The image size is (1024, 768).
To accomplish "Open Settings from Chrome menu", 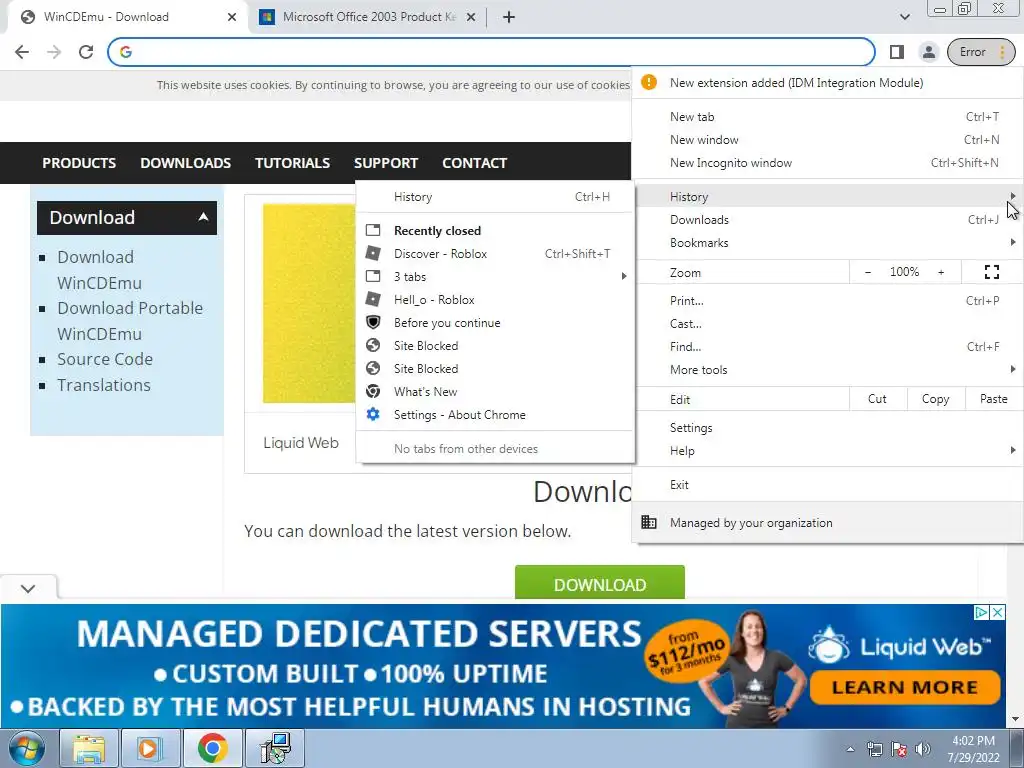I will click(827, 428).
